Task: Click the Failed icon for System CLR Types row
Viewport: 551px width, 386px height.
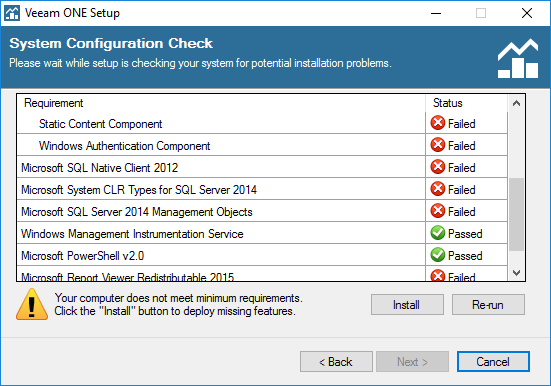Action: pos(437,189)
